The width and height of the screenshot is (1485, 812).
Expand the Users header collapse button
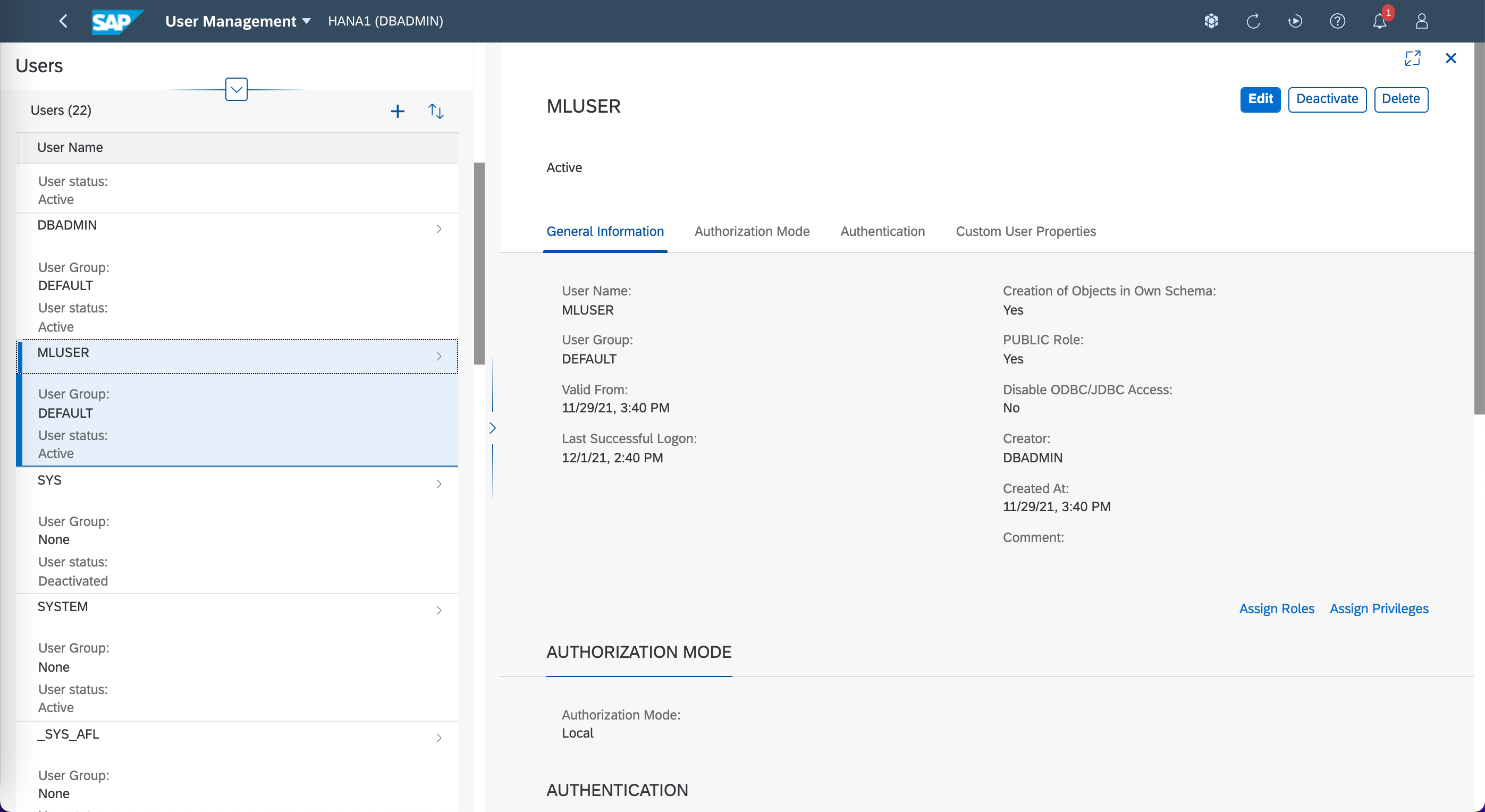click(237, 89)
